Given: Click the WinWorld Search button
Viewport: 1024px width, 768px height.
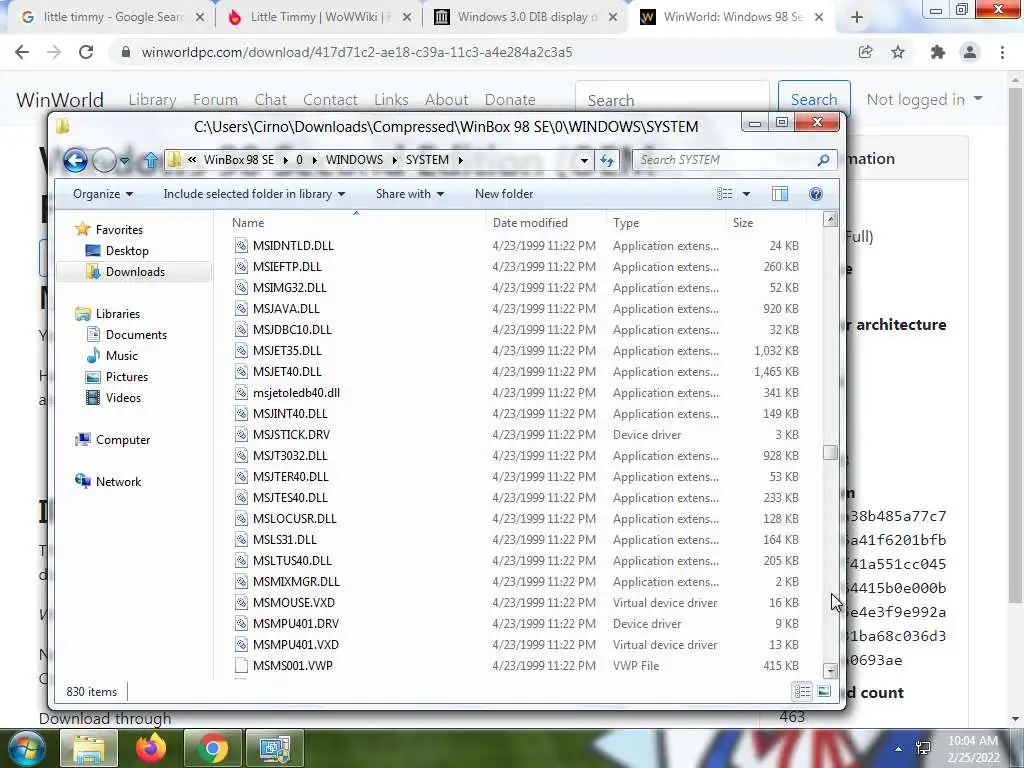Looking at the screenshot, I should coord(814,99).
